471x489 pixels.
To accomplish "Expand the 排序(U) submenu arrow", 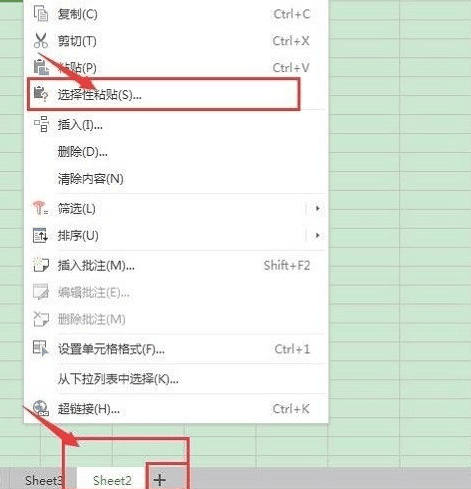I will pyautogui.click(x=317, y=235).
